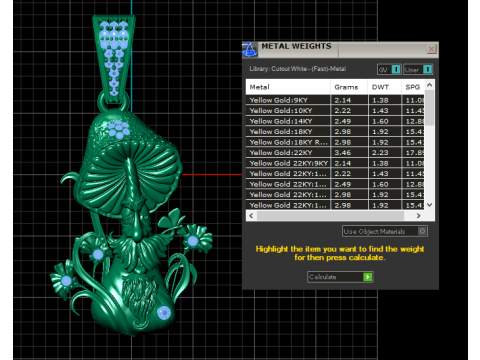The height and width of the screenshot is (360, 480).
Task: Sort by the DWT column header
Action: [x=385, y=87]
